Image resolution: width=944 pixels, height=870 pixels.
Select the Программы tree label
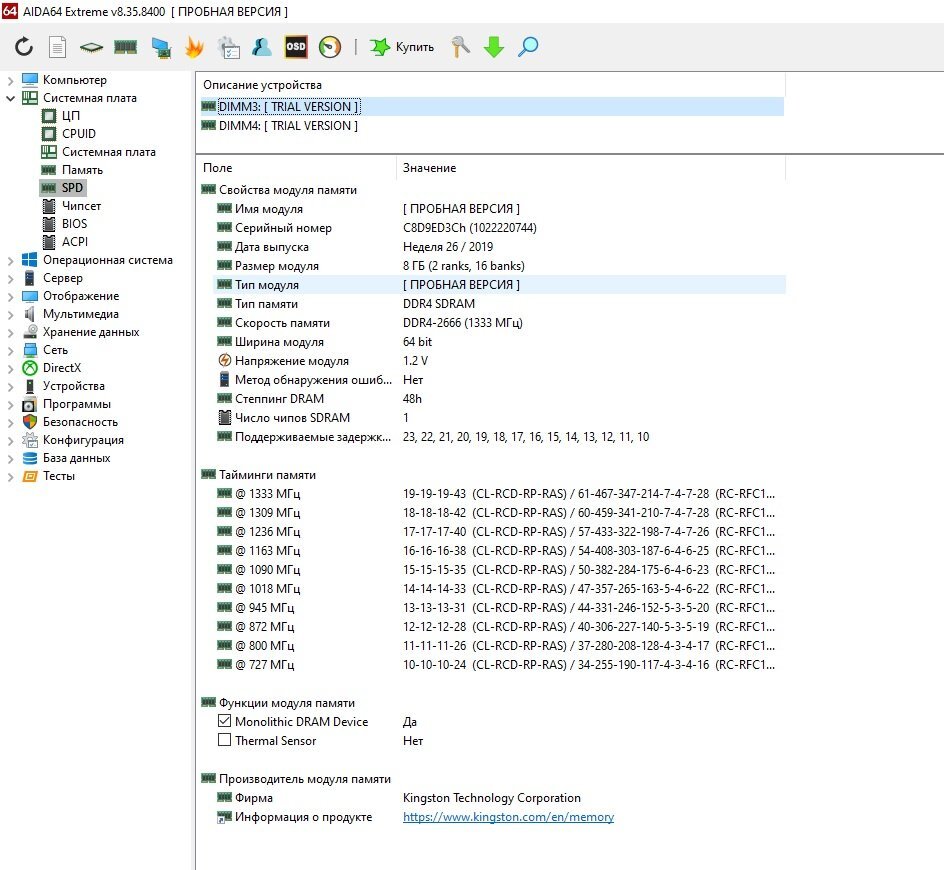(76, 404)
